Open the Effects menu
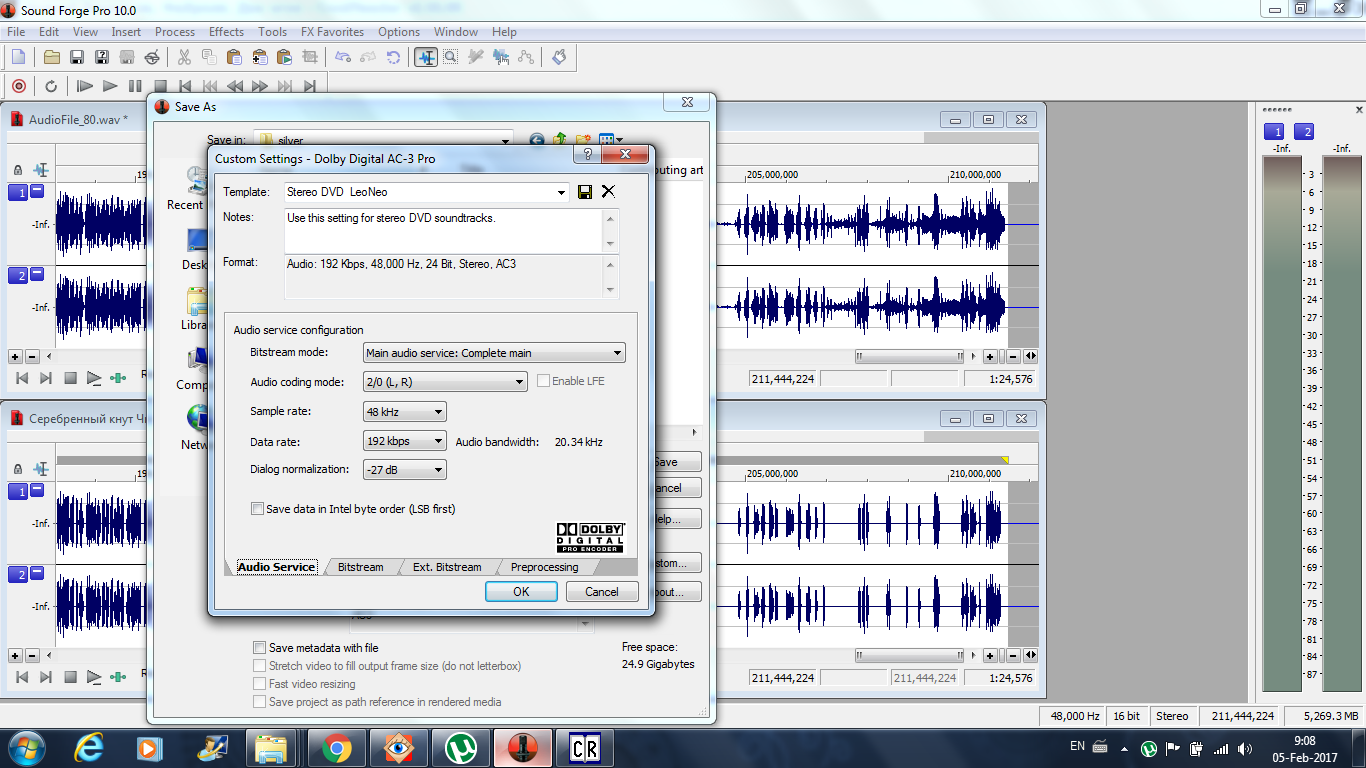Viewport: 1366px width, 768px height. [x=226, y=32]
